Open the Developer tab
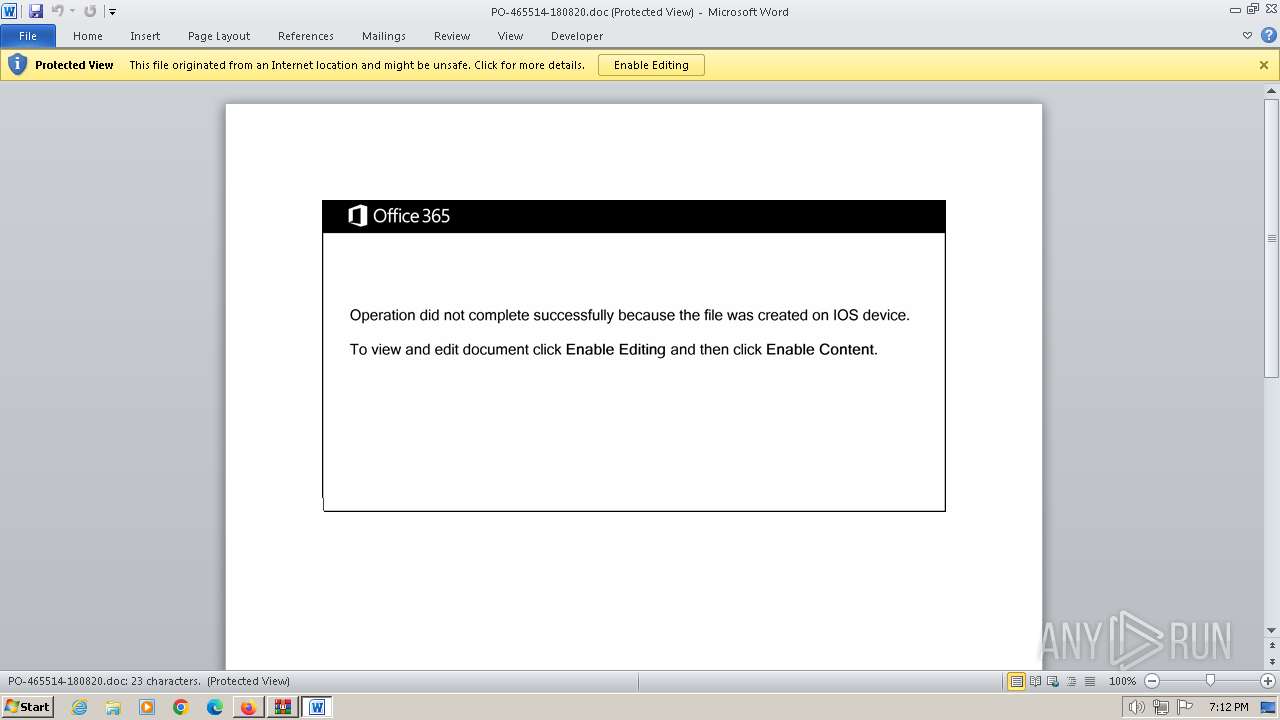1280x720 pixels. tap(577, 36)
